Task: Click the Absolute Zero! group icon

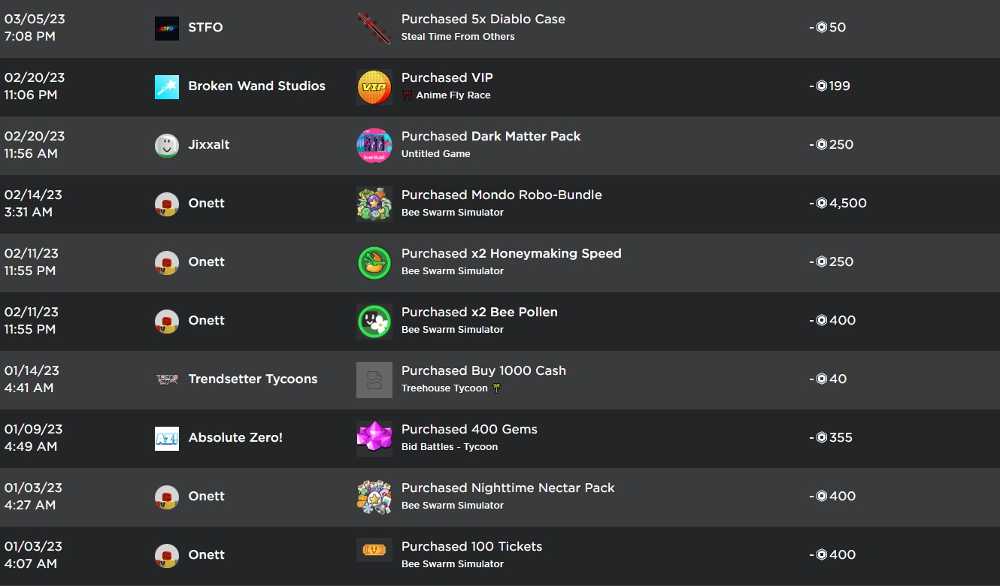Action: point(166,439)
